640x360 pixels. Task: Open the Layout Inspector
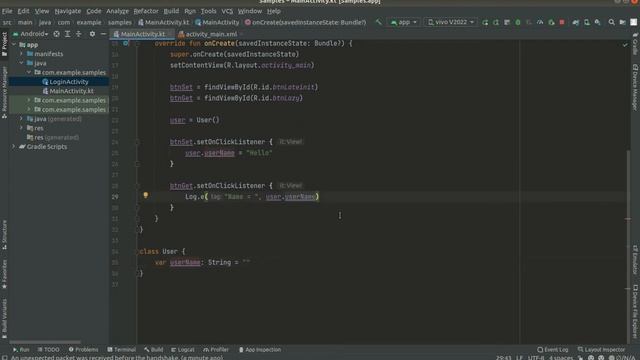[x=601, y=350]
